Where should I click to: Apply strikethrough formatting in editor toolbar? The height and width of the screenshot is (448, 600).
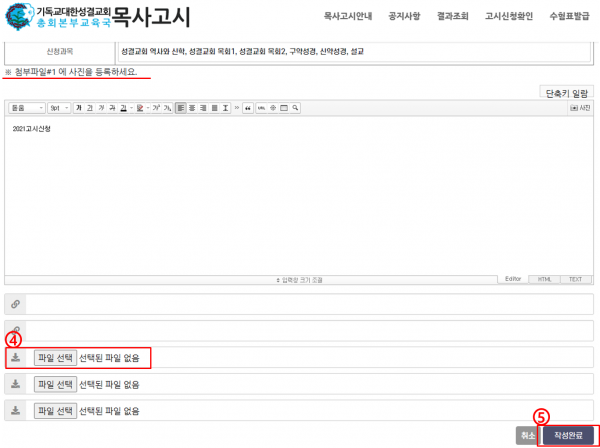click(x=112, y=108)
